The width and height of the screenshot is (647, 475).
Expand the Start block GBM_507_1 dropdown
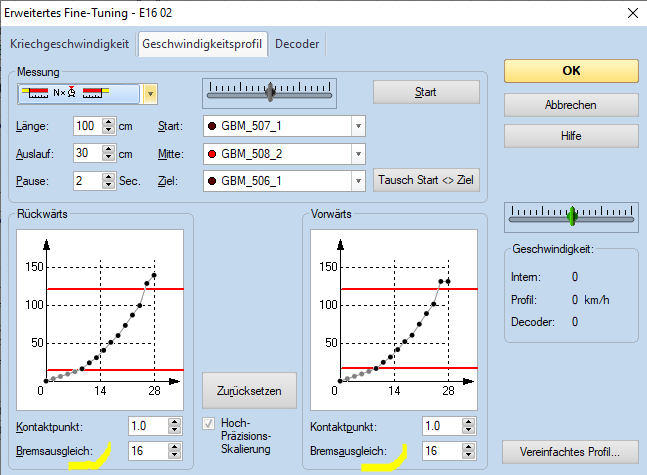pyautogui.click(x=358, y=126)
